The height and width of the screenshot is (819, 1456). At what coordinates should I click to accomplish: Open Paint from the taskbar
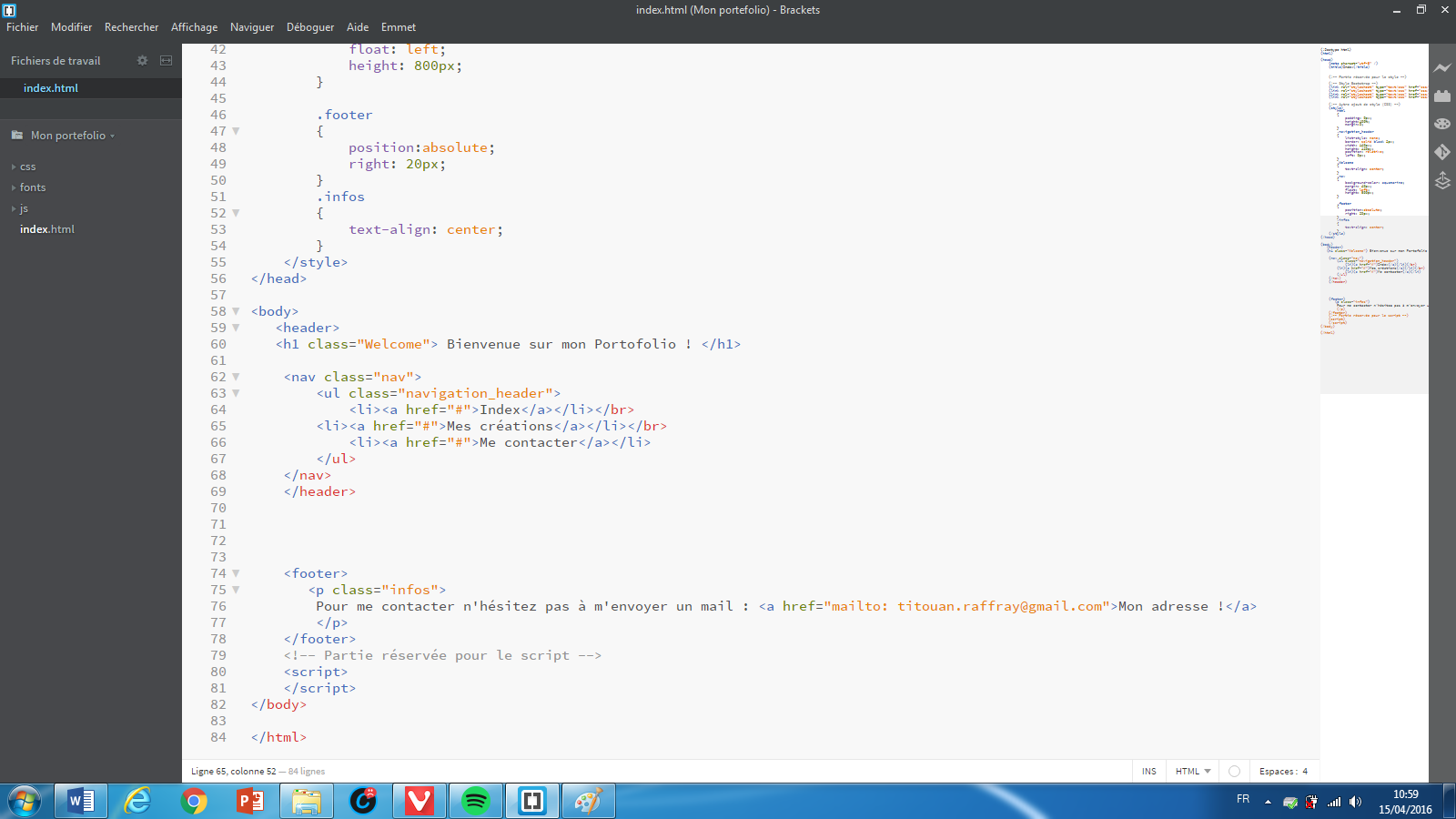[x=589, y=801]
